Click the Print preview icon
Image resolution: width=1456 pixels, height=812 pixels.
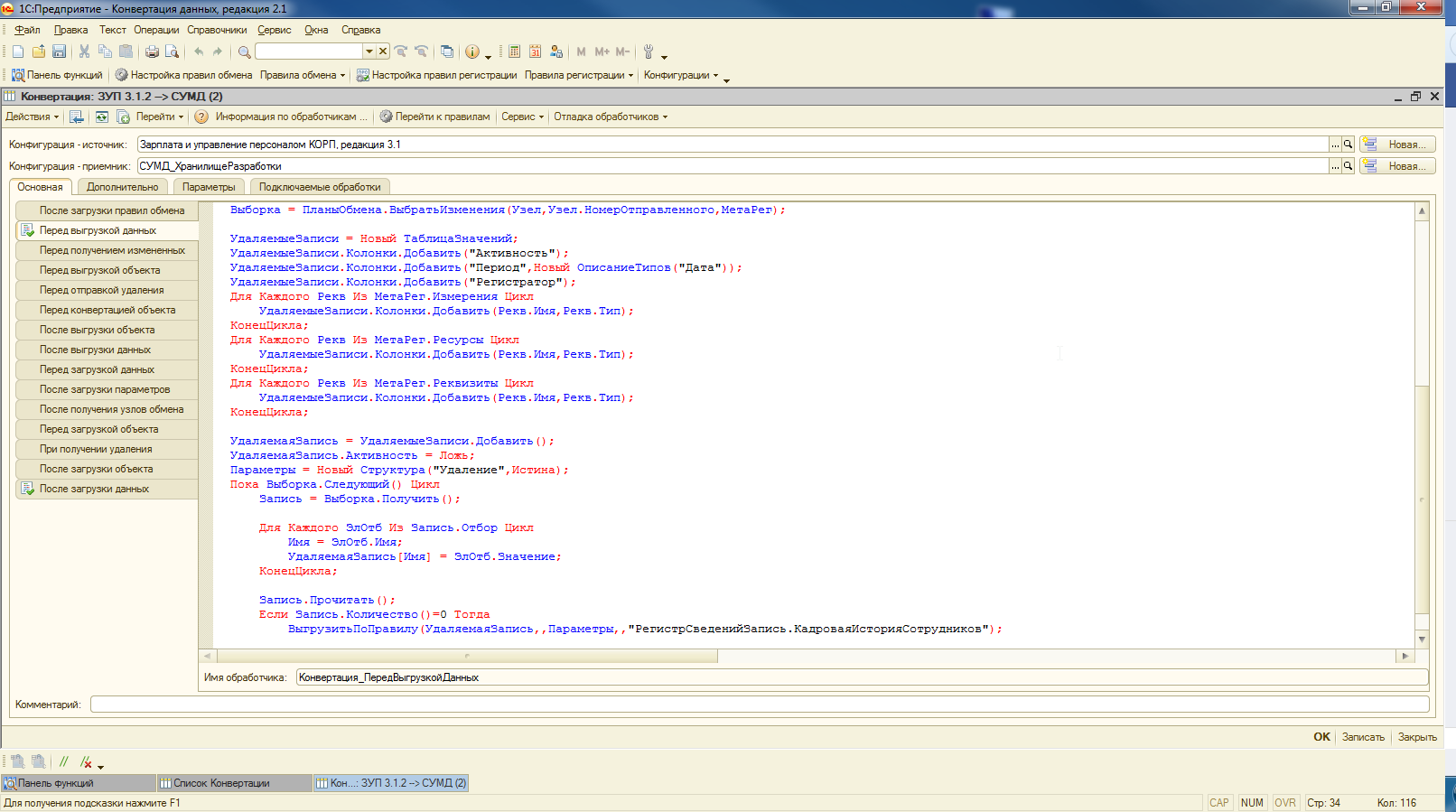pos(172,51)
